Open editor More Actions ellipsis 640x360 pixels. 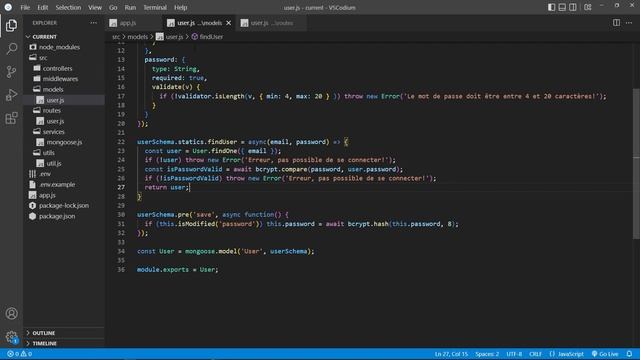[x=629, y=23]
